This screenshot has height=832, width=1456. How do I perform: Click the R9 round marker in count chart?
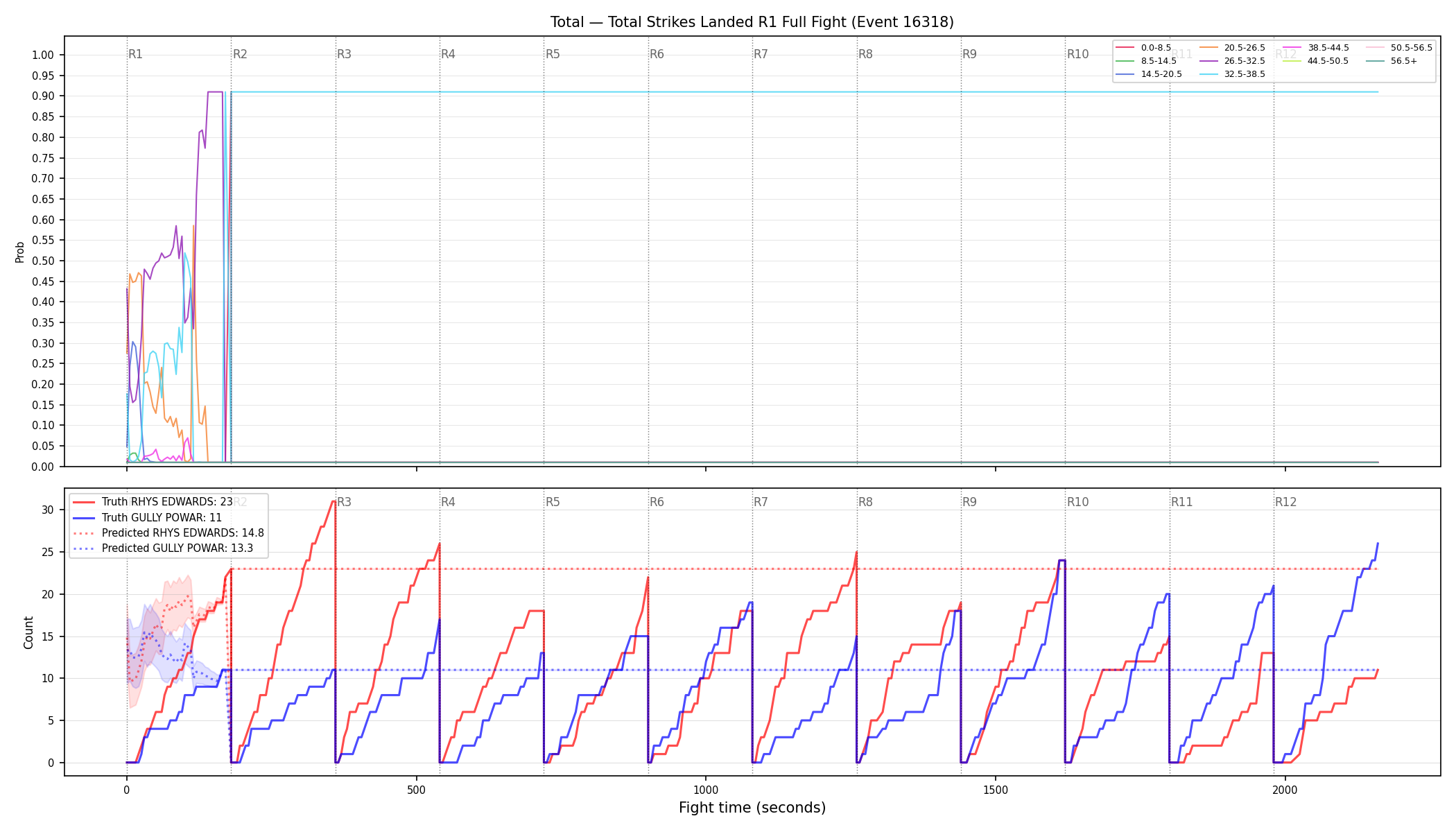click(x=969, y=502)
